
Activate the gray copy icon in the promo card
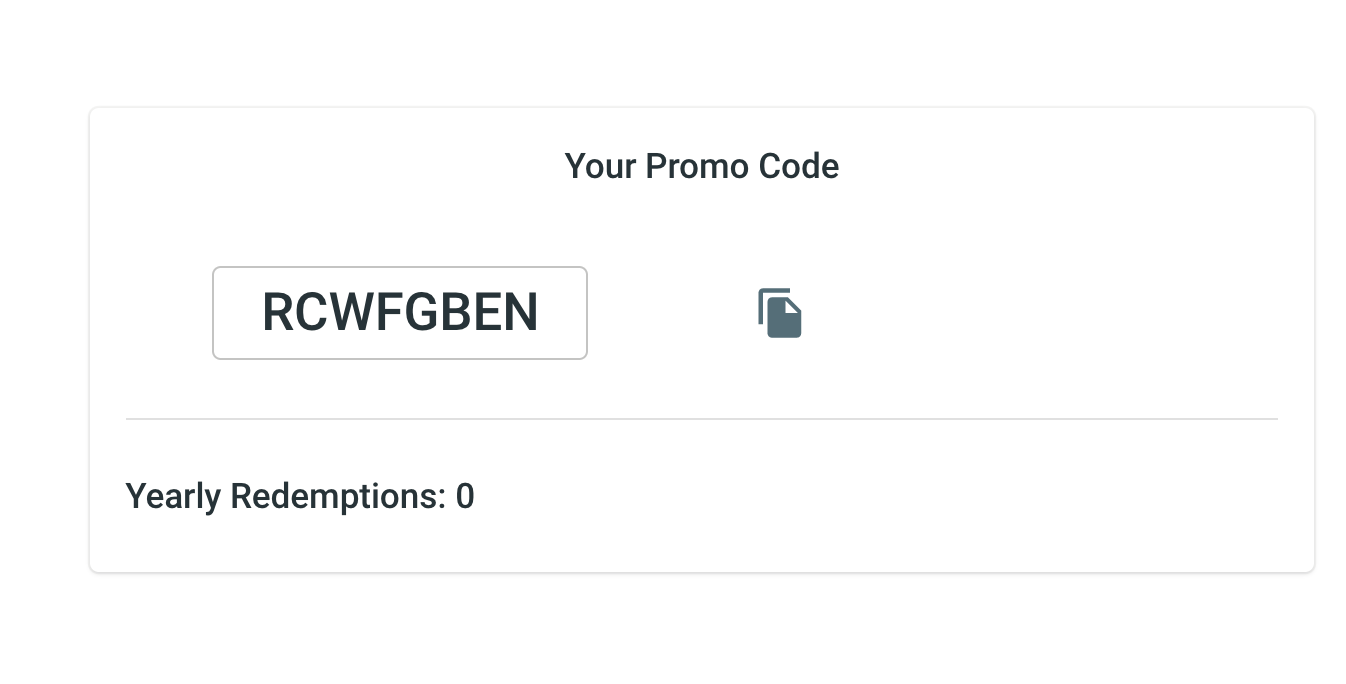coord(780,313)
